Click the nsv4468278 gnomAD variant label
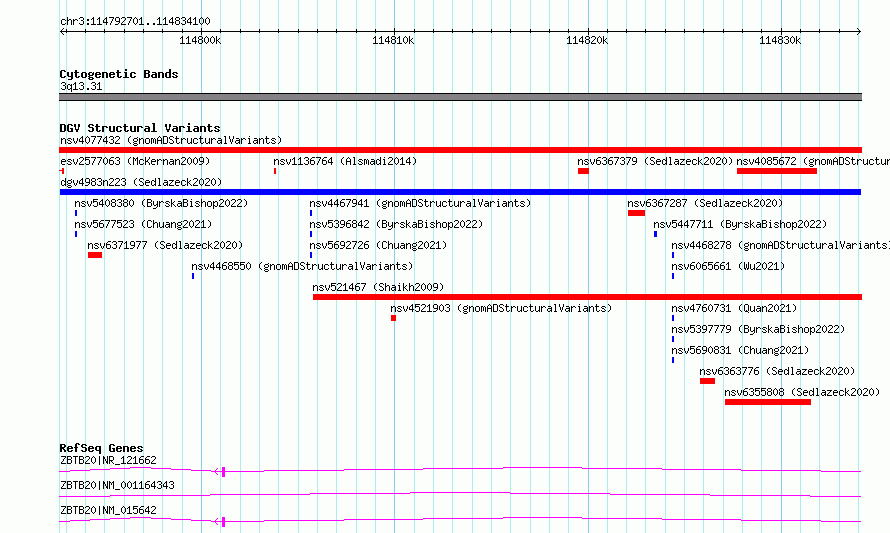 coord(780,245)
